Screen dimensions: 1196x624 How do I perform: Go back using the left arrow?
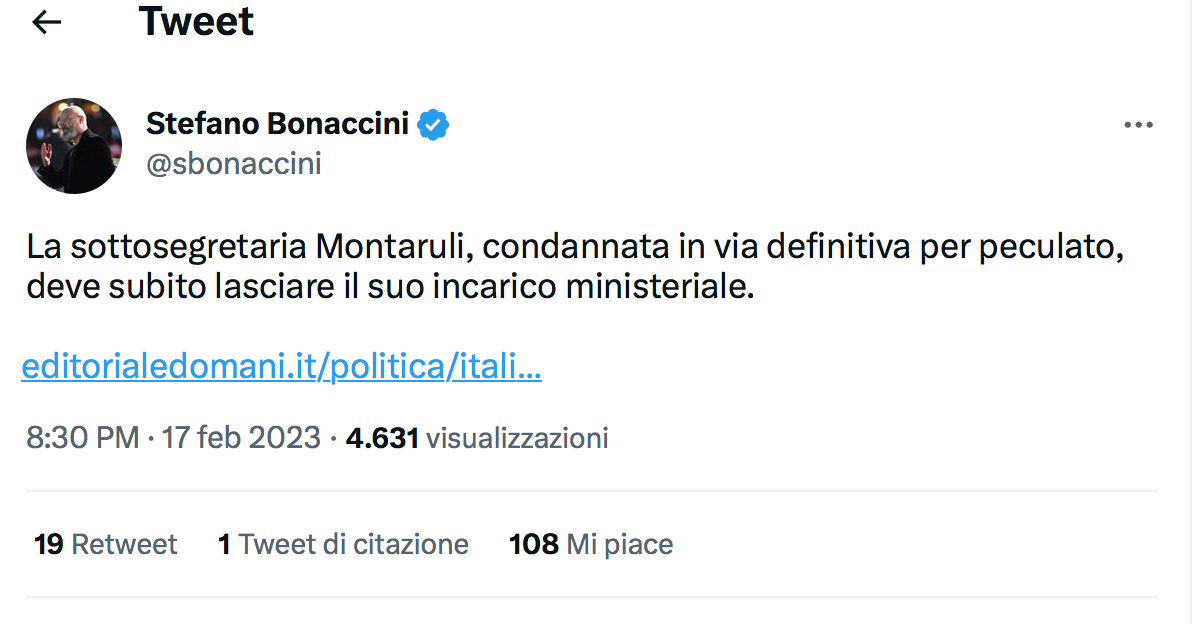[x=47, y=23]
